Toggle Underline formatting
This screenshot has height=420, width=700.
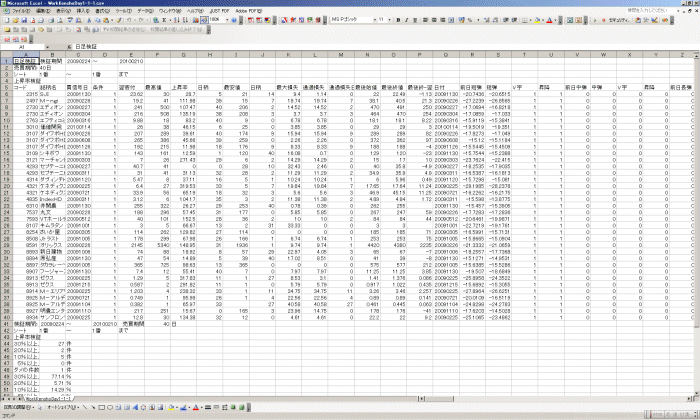click(x=415, y=20)
